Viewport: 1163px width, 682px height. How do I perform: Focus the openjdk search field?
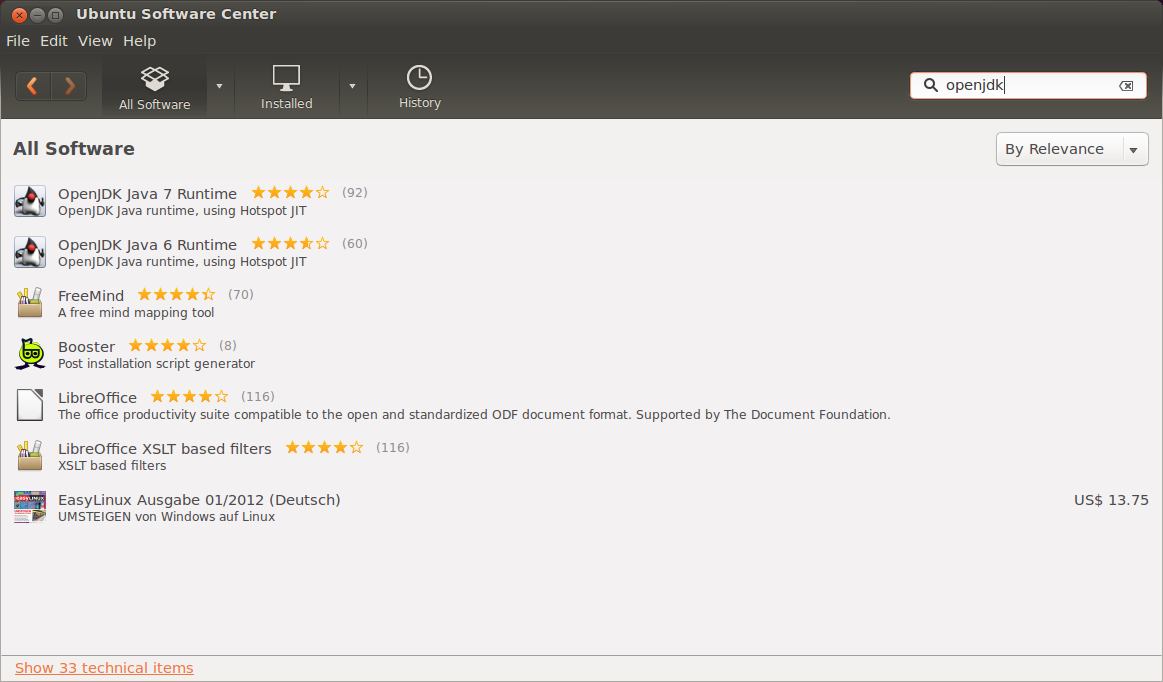[1028, 85]
